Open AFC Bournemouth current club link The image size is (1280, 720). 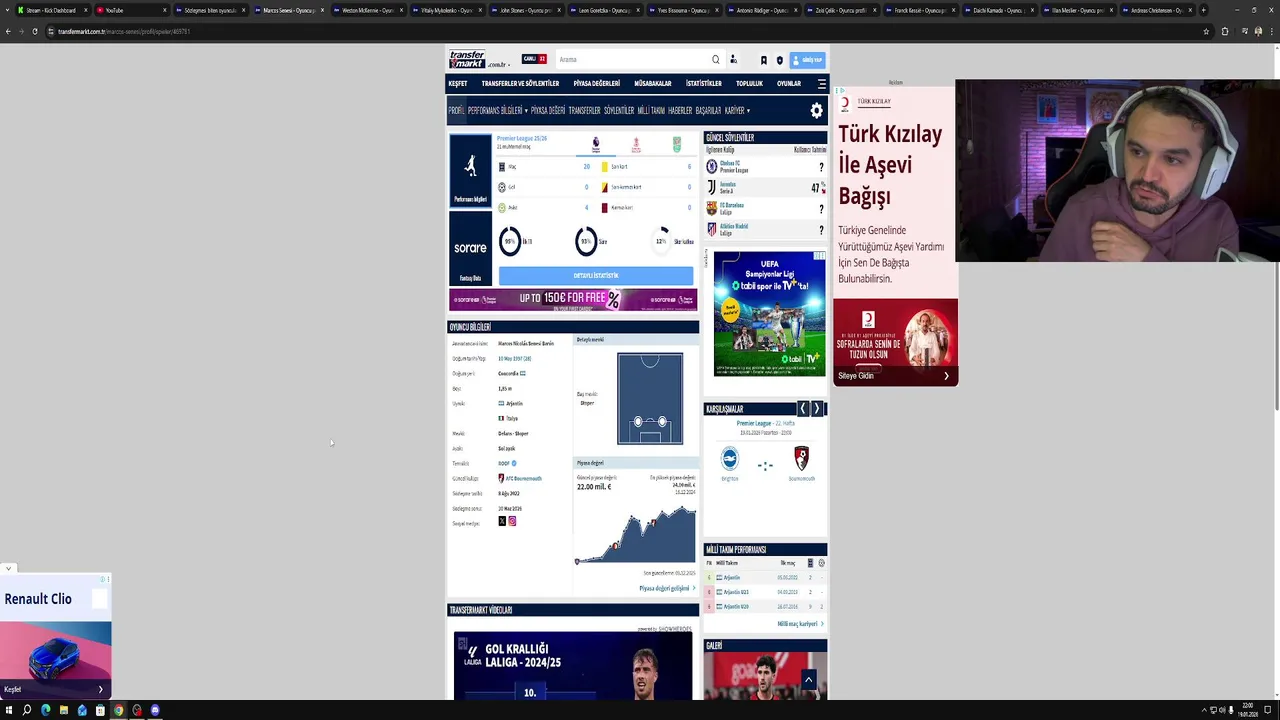pyautogui.click(x=523, y=478)
